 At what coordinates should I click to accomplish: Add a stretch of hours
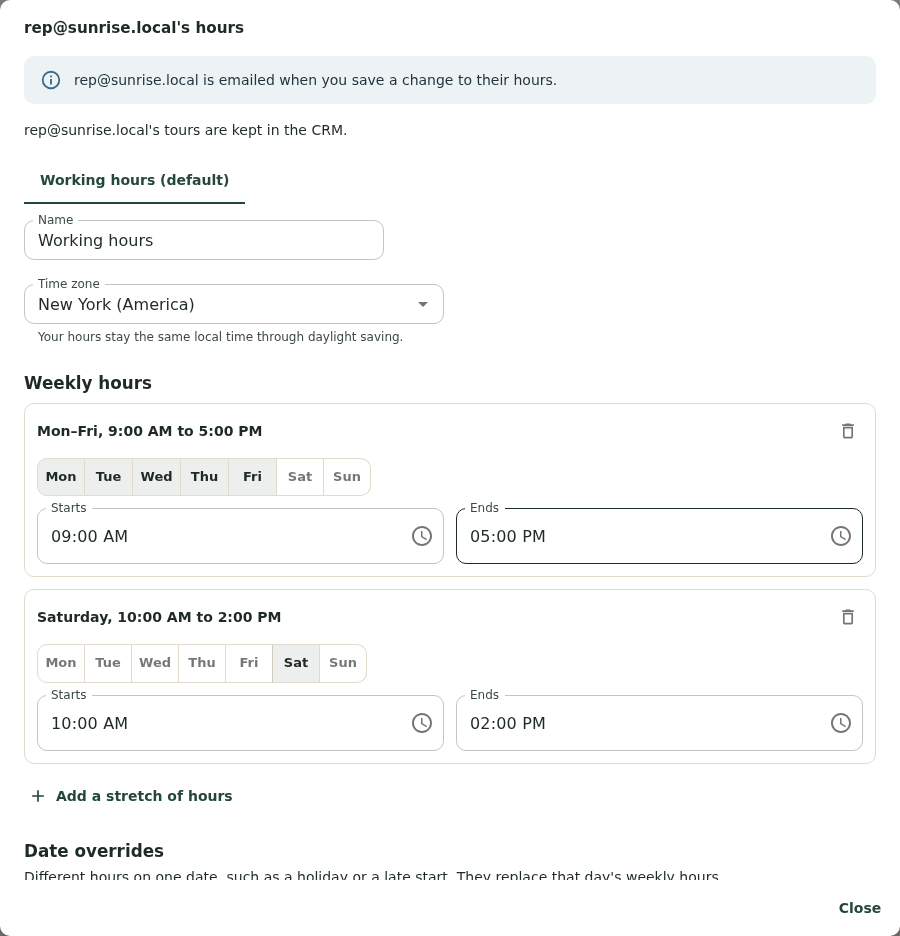(x=131, y=796)
